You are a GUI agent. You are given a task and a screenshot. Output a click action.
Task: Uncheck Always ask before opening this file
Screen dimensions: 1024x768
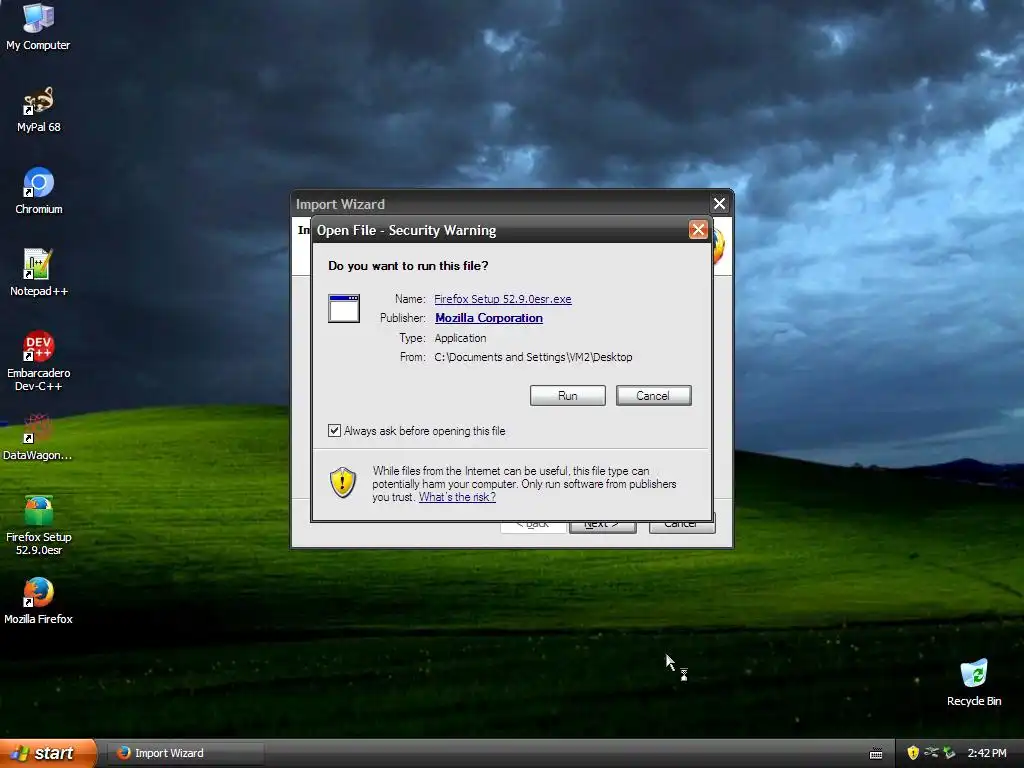(x=334, y=430)
